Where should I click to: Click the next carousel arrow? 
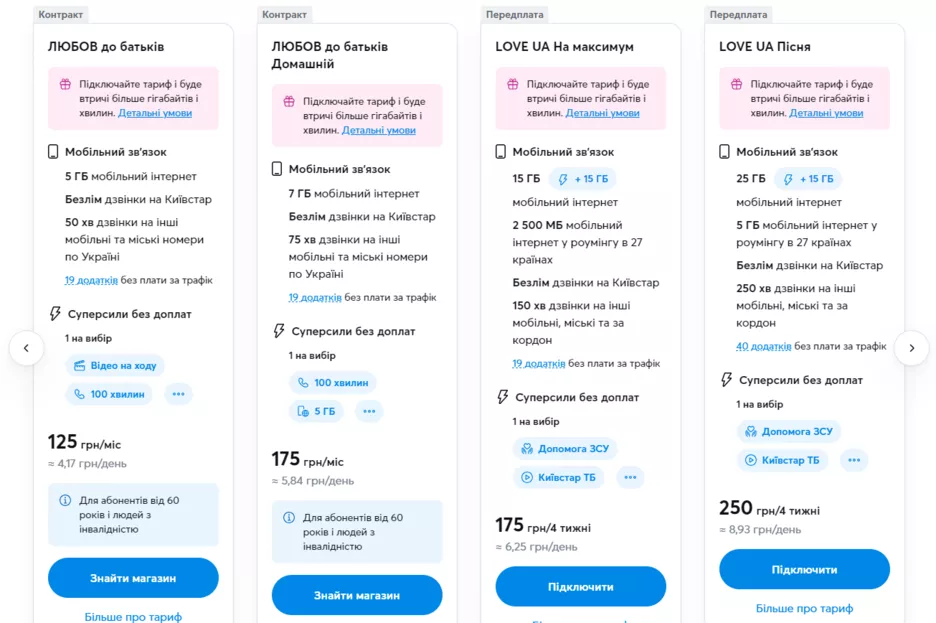pyautogui.click(x=911, y=348)
